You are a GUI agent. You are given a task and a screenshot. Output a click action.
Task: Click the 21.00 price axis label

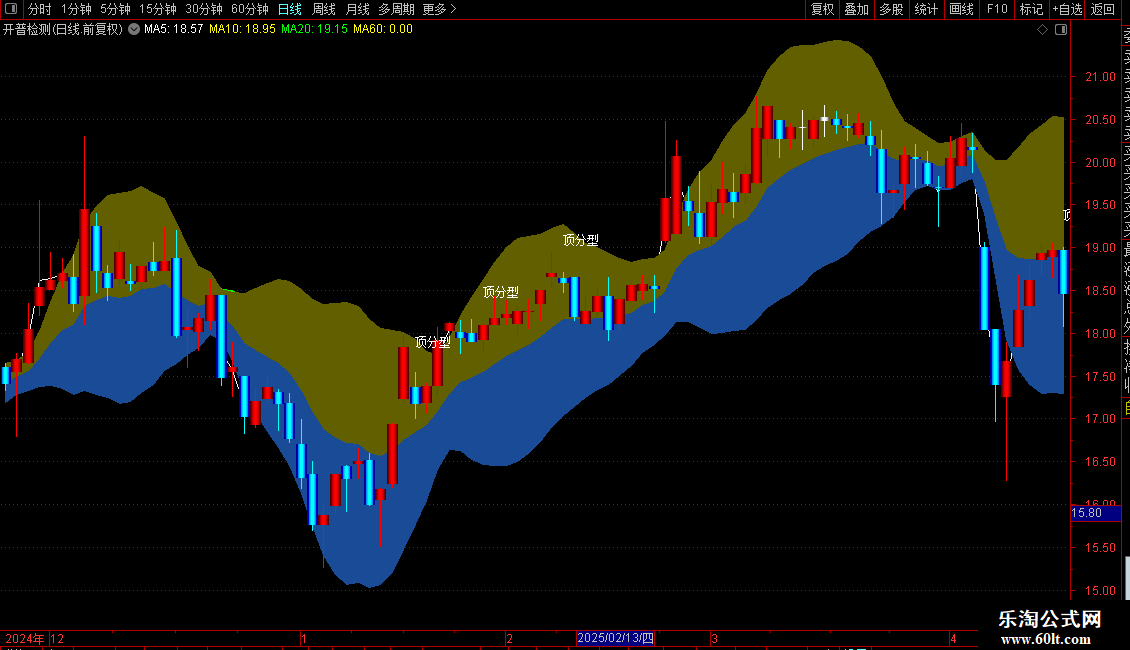click(x=1100, y=77)
